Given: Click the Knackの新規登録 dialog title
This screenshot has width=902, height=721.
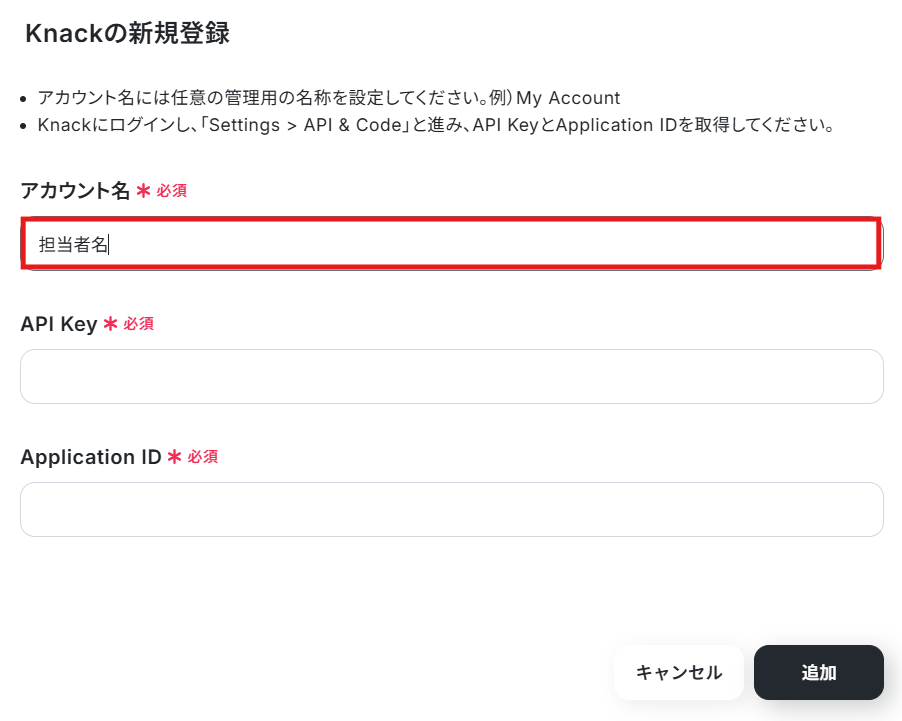Looking at the screenshot, I should [127, 33].
